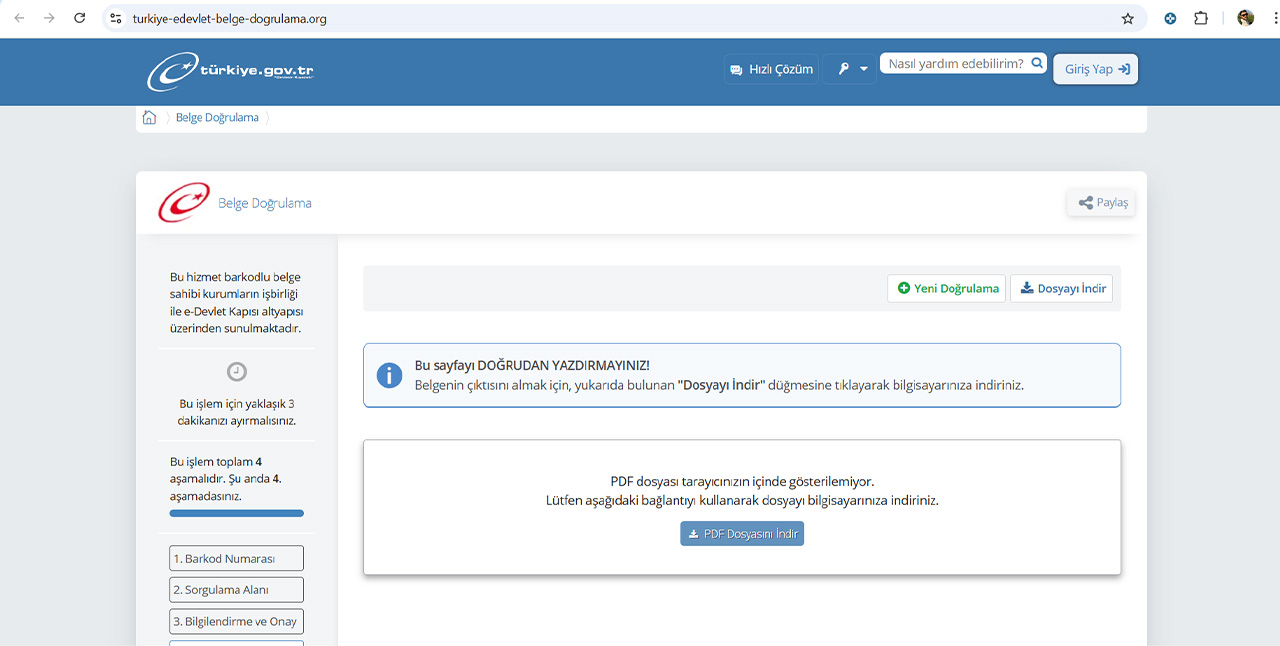1280x646 pixels.
Task: Click the blue progress bar in the sidebar
Action: (x=236, y=512)
